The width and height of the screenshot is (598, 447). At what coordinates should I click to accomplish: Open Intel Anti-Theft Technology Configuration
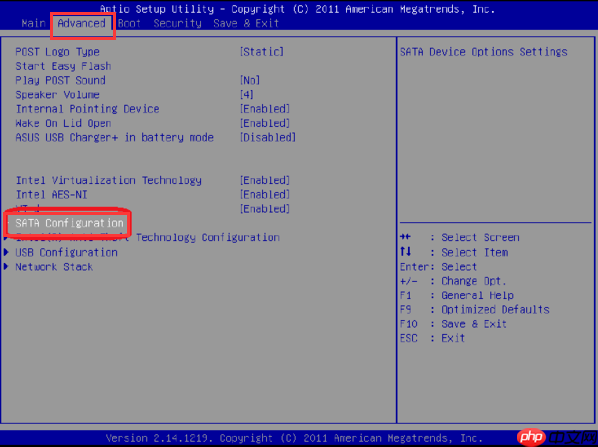148,238
